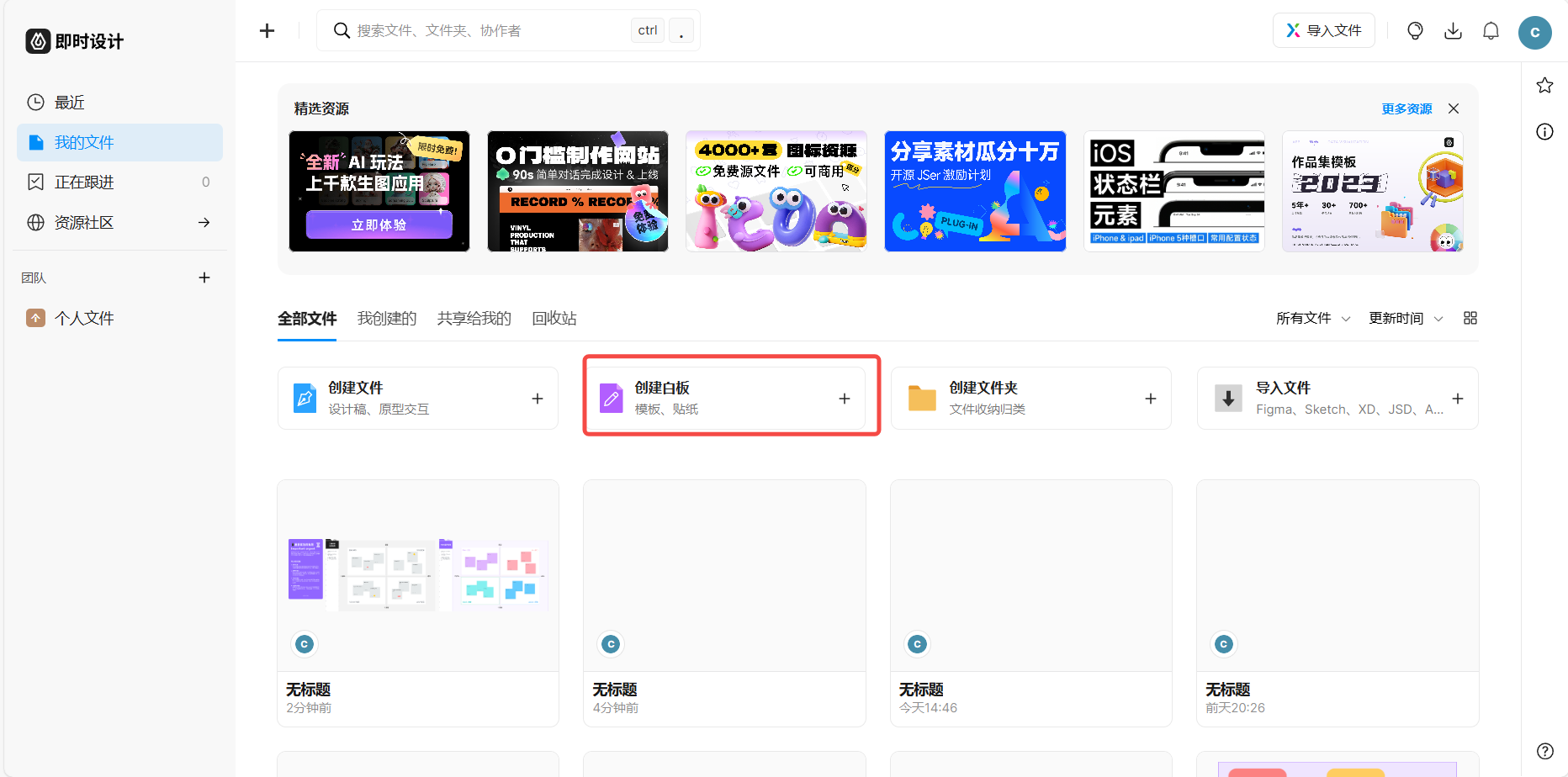Click the info circle icon
The height and width of the screenshot is (777, 1568).
1544,131
